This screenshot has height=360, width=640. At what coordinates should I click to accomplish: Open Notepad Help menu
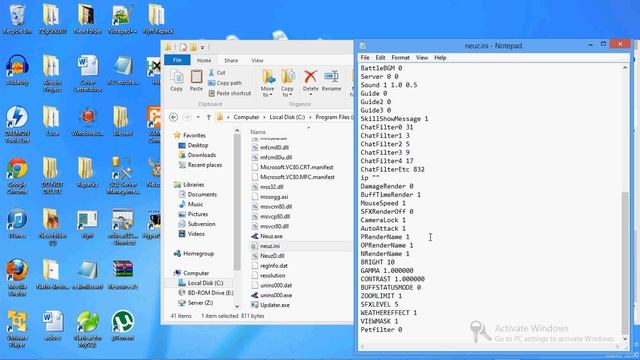[440, 58]
